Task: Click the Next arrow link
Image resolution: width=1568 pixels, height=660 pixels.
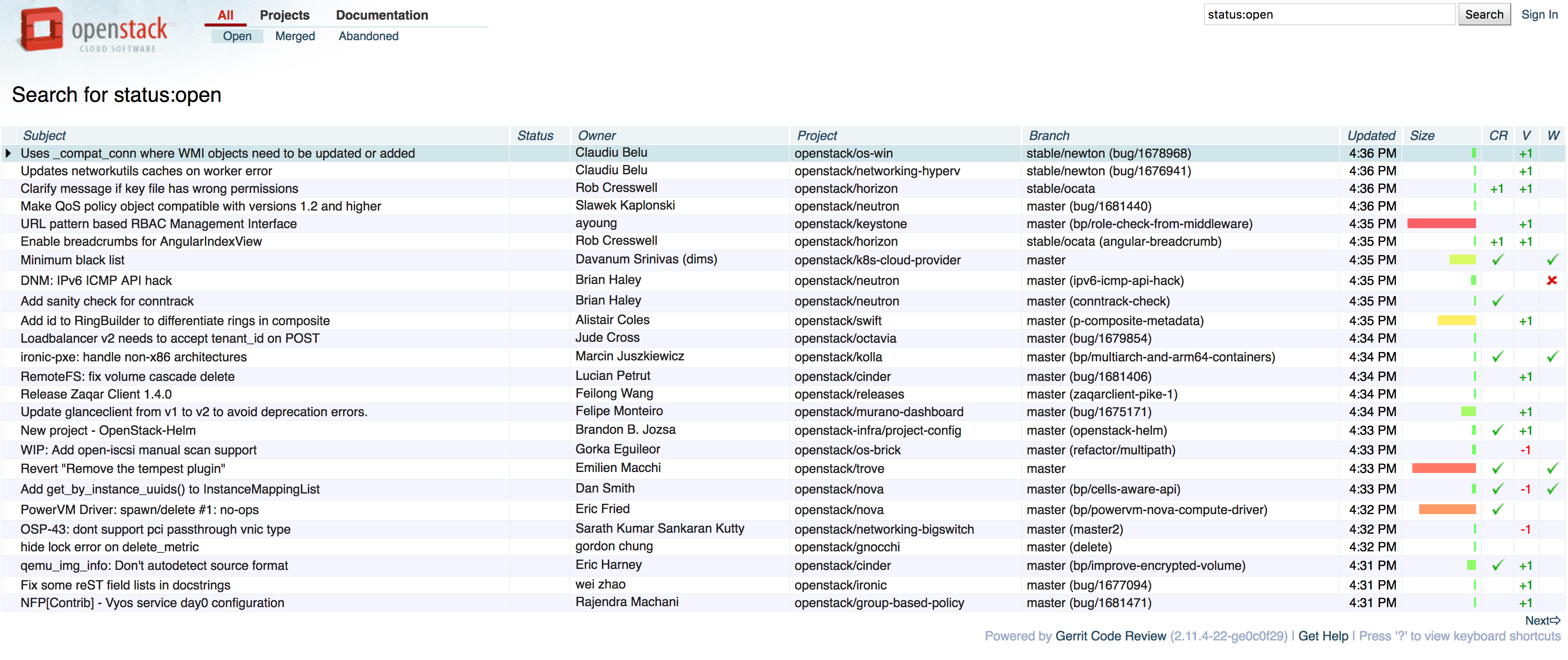Action: point(1542,620)
